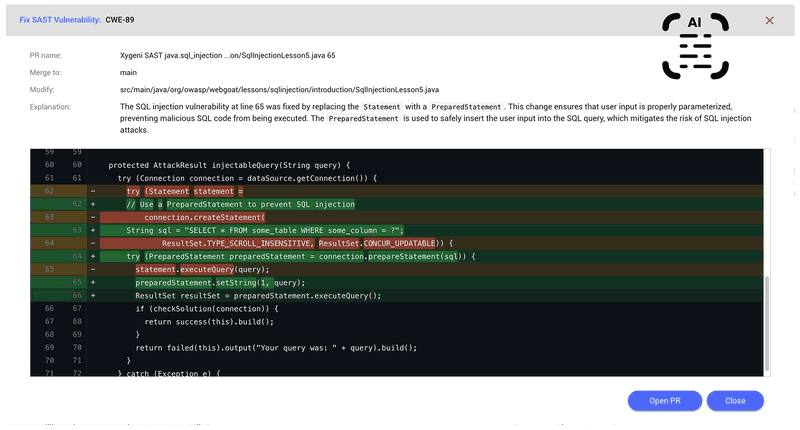The width and height of the screenshot is (800, 430).
Task: Close the dialog with the X icon
Action: pos(769,20)
